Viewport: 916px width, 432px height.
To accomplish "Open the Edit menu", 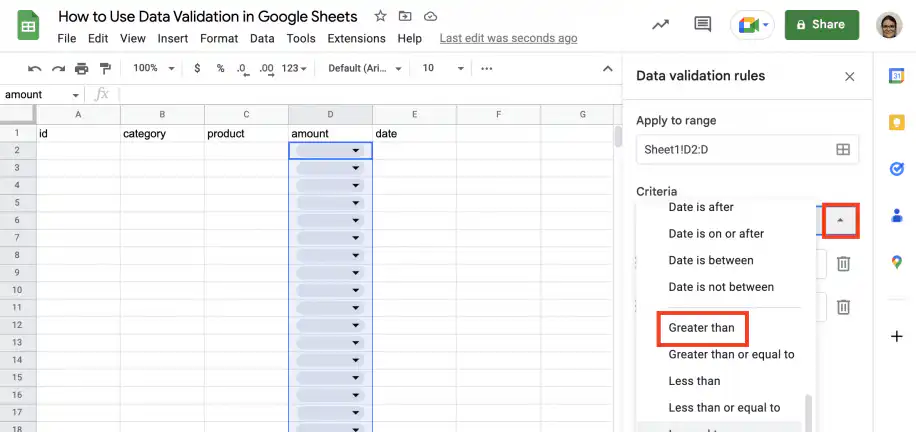I will point(98,39).
